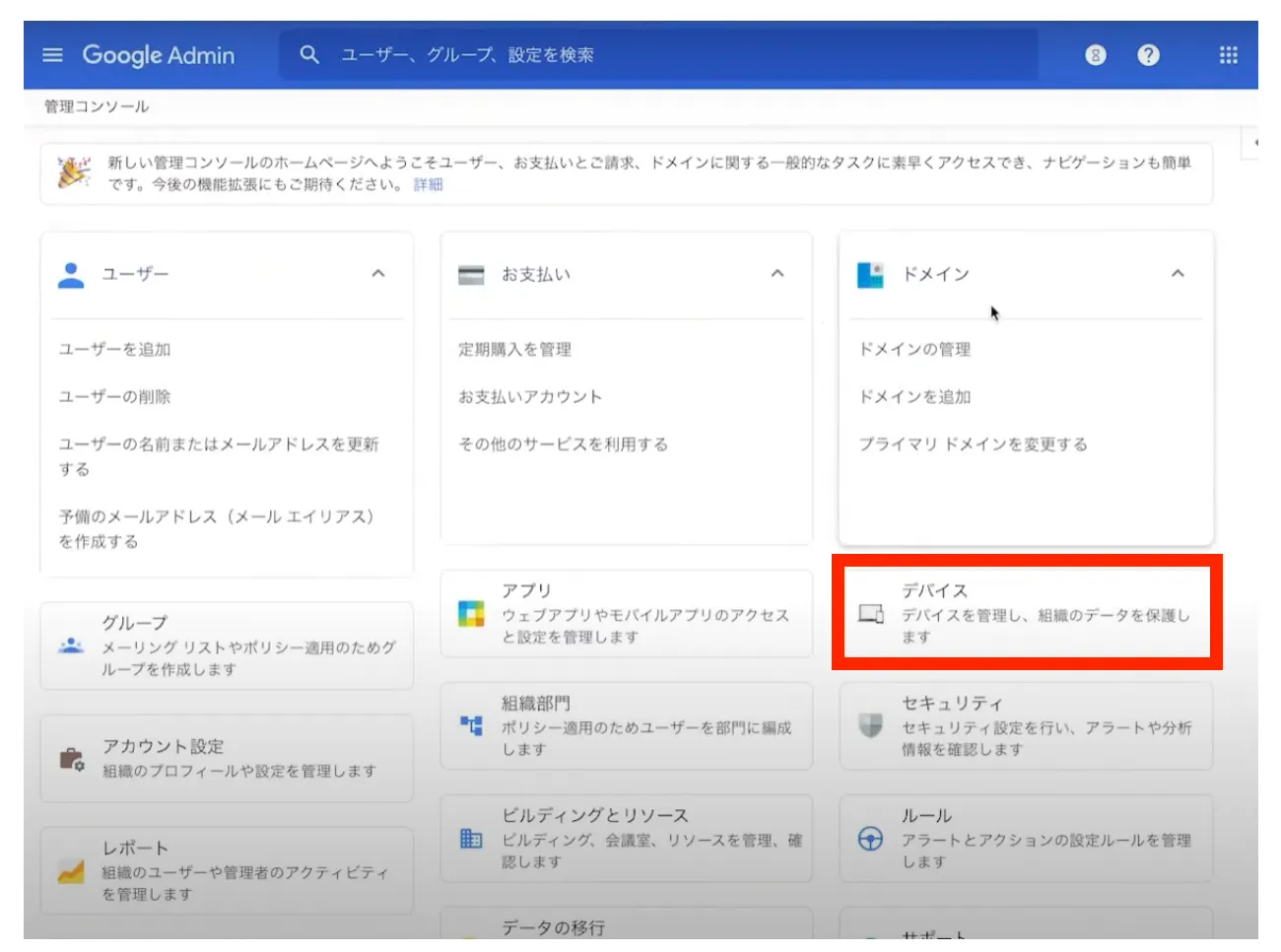The image size is (1281, 952).
Task: Open the 詳細 link in banner
Action: [x=428, y=184]
